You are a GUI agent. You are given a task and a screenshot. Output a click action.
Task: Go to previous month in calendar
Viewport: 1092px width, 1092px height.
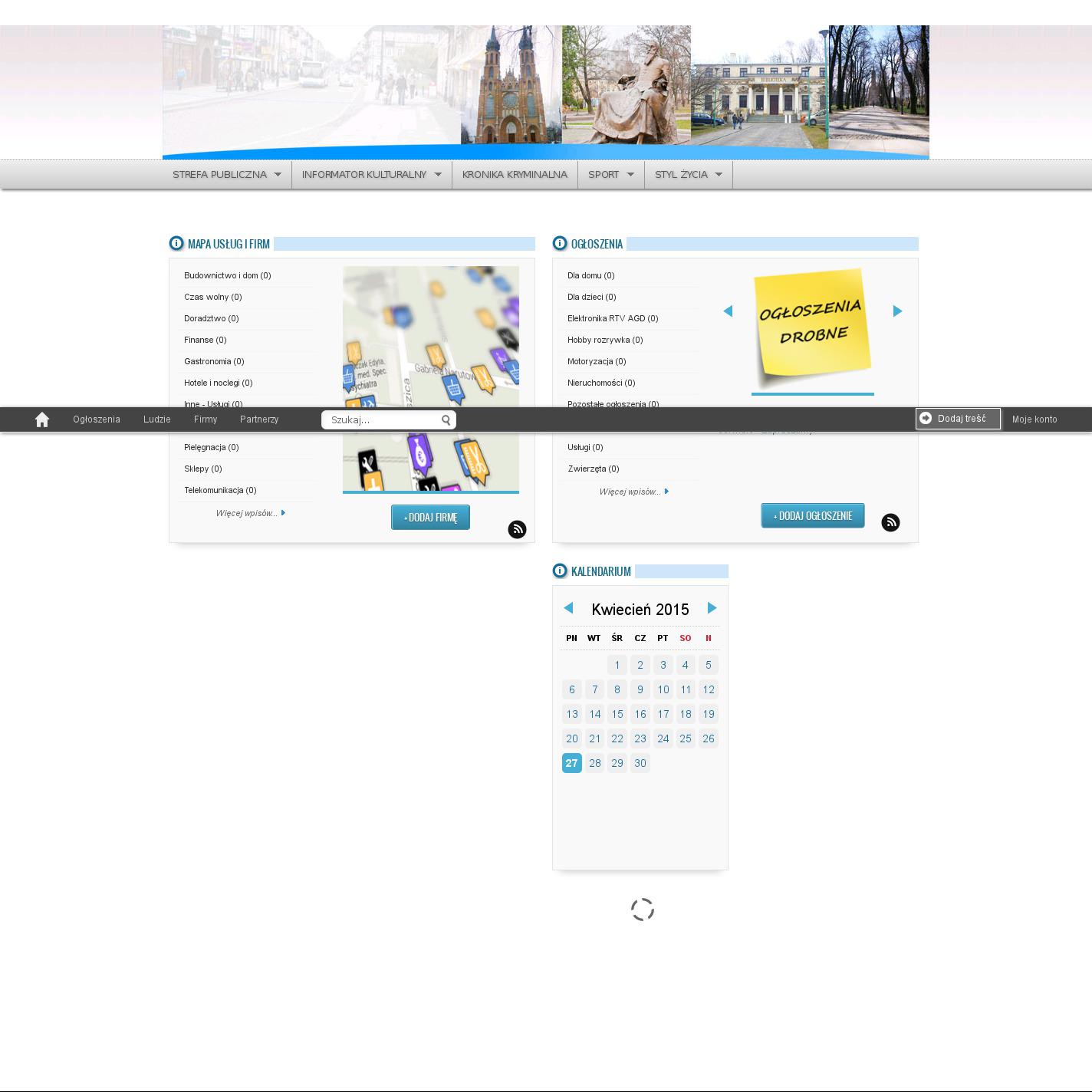click(x=568, y=608)
